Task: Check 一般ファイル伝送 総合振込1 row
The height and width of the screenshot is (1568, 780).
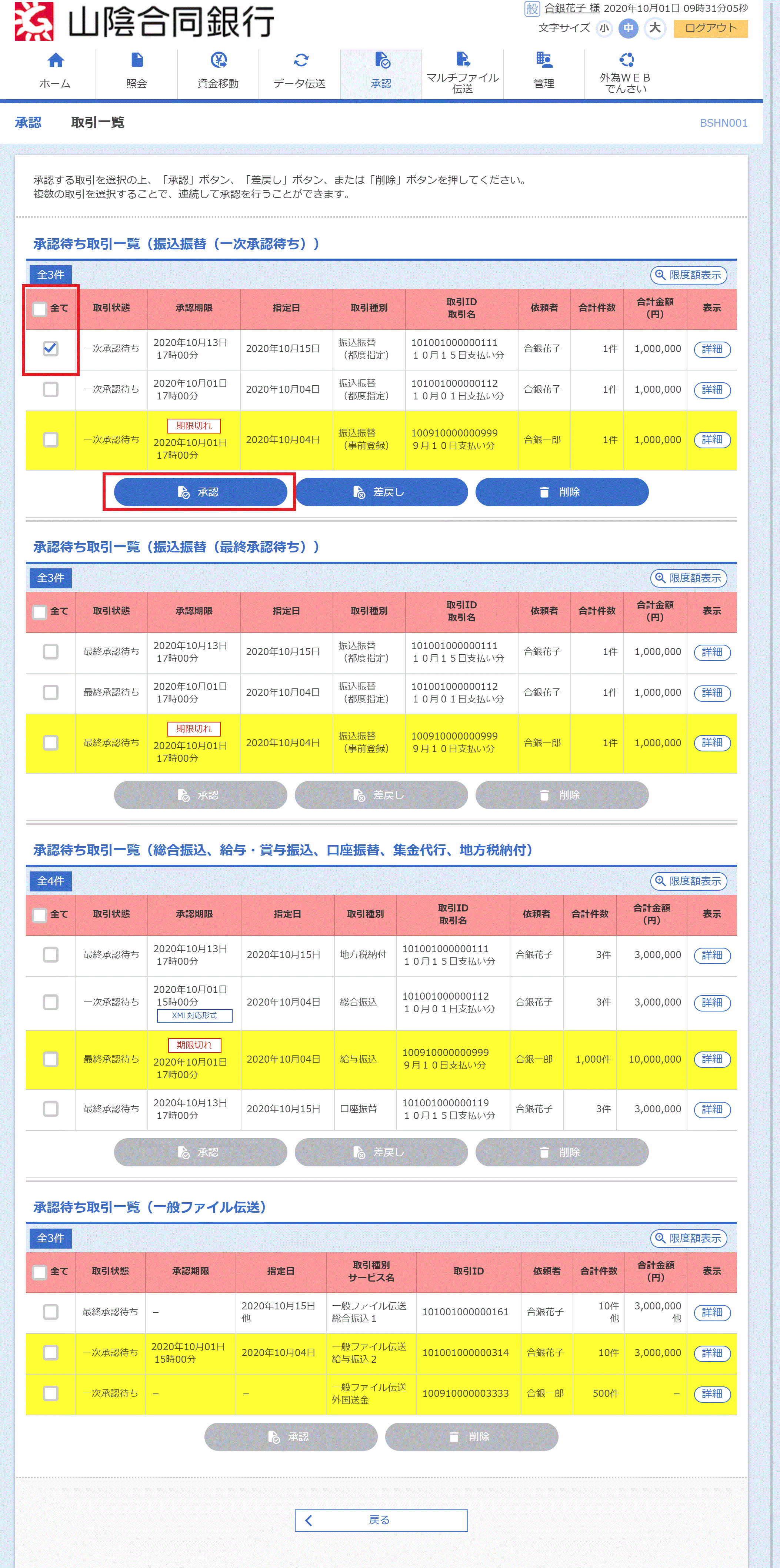Action: point(50,1312)
